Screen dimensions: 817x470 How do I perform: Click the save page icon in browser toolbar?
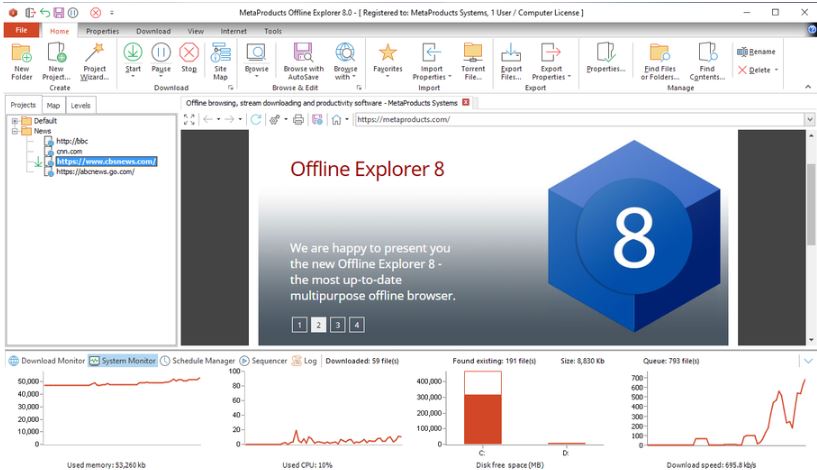click(x=317, y=120)
